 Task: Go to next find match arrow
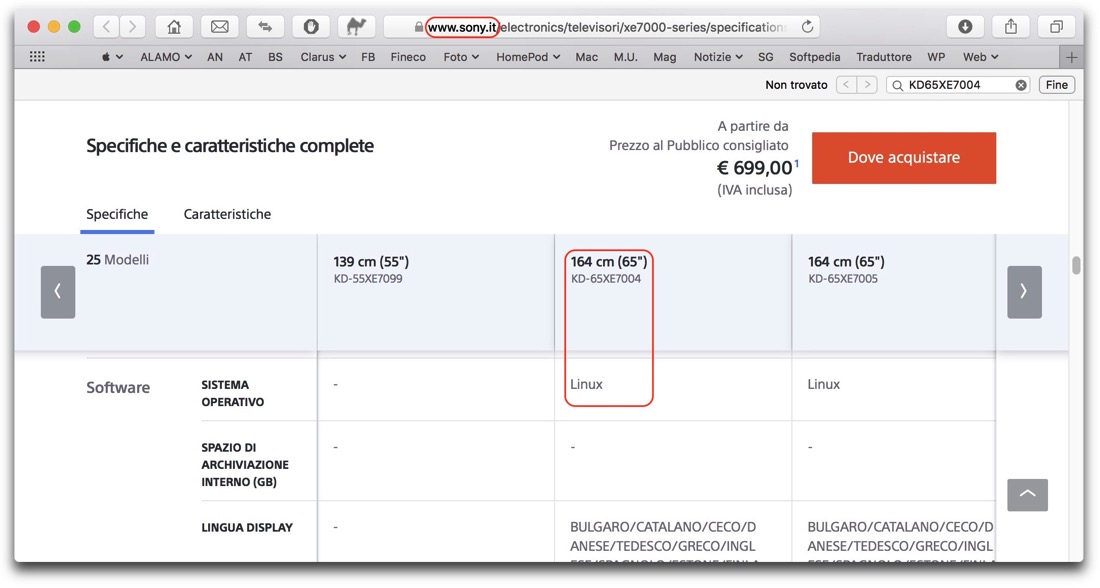coord(867,85)
